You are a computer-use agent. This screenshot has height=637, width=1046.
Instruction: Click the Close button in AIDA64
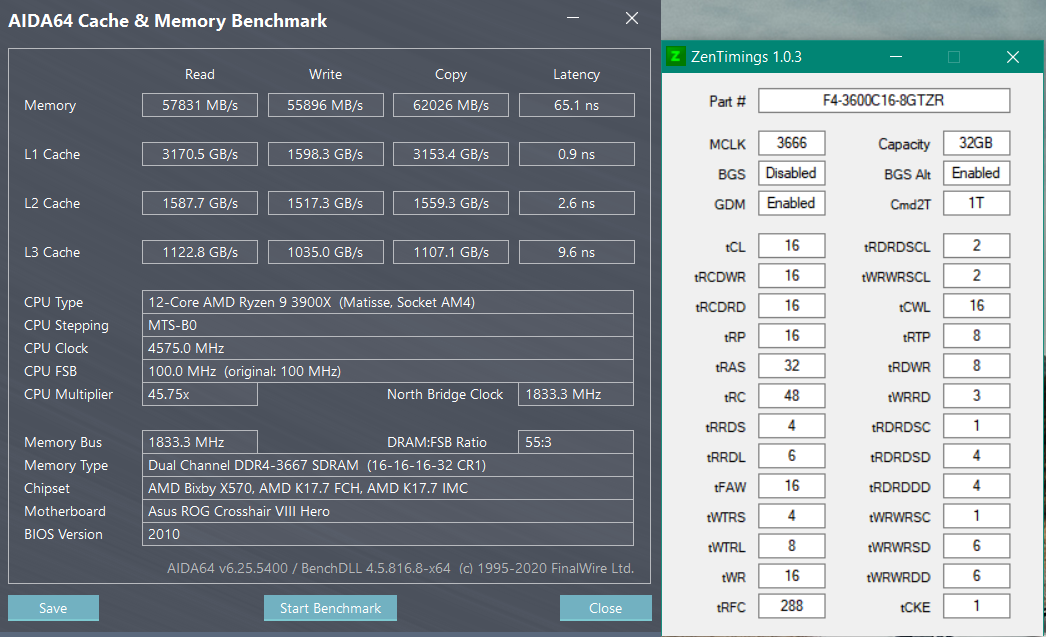point(605,608)
